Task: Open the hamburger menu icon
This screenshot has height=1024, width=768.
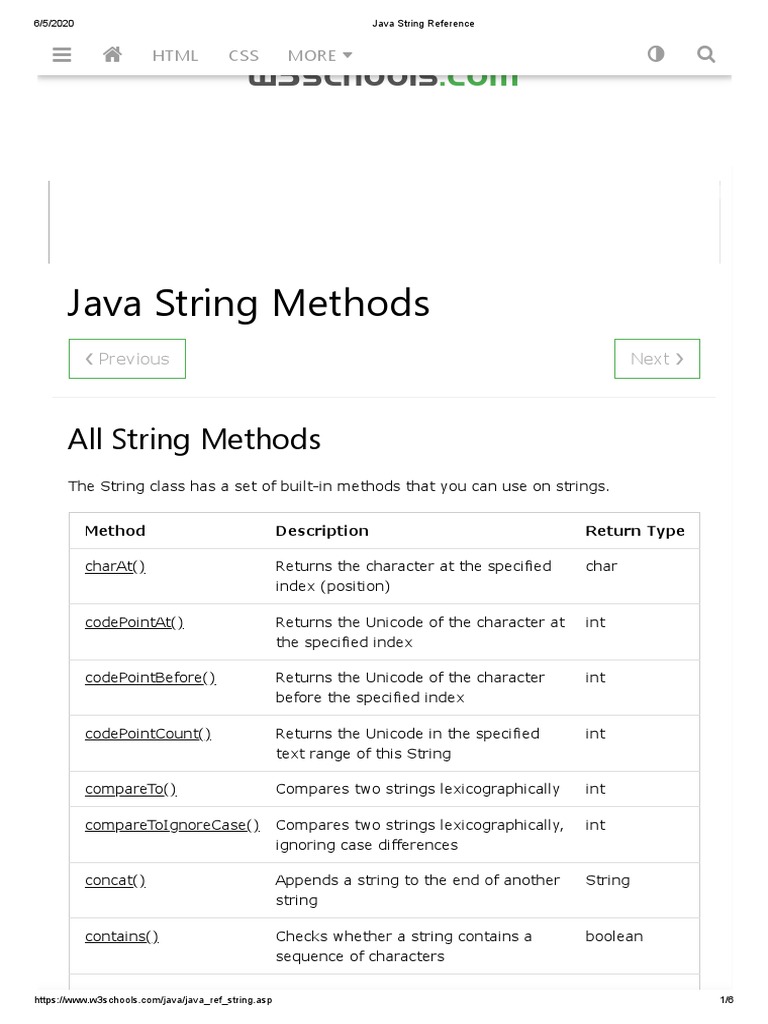Action: pos(62,55)
